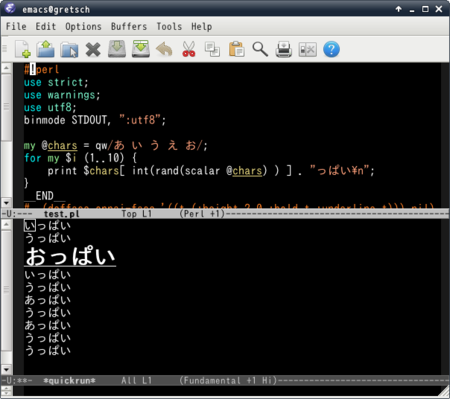450x399 pixels.
Task: Open the Help menu
Action: coord(201,26)
